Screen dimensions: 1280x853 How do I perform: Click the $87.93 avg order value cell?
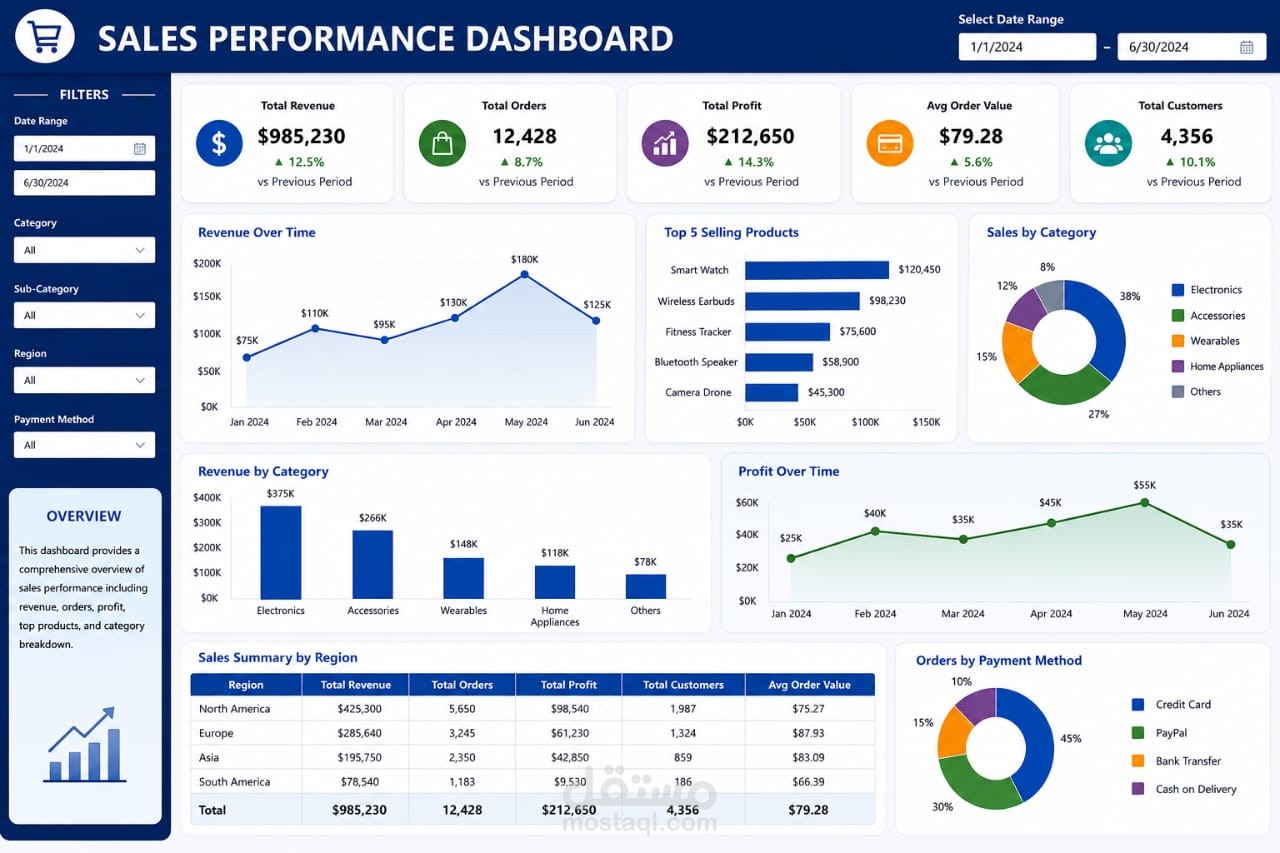[808, 733]
